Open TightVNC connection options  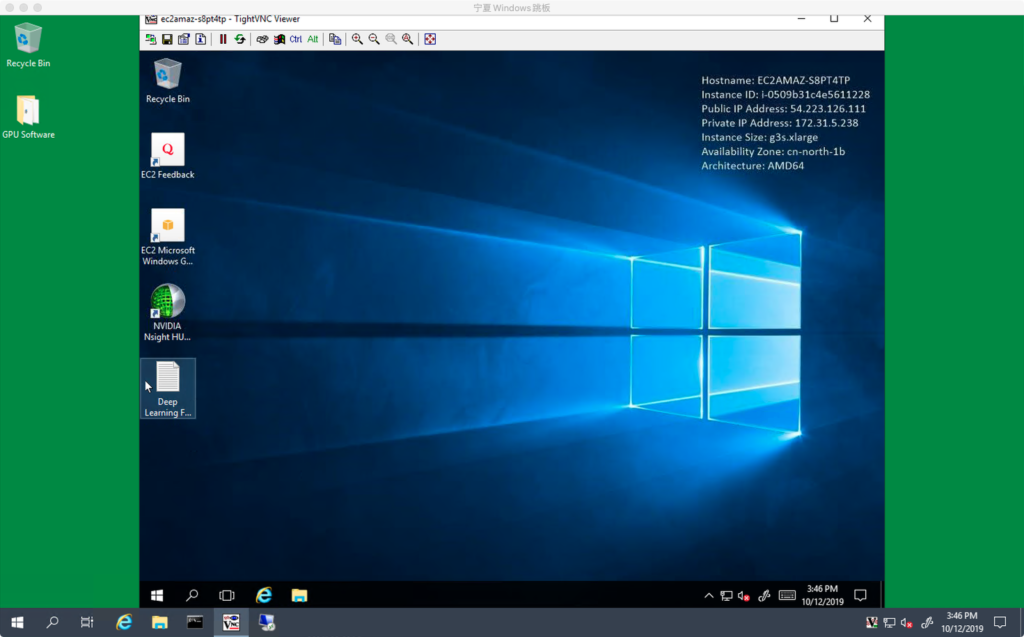[183, 39]
